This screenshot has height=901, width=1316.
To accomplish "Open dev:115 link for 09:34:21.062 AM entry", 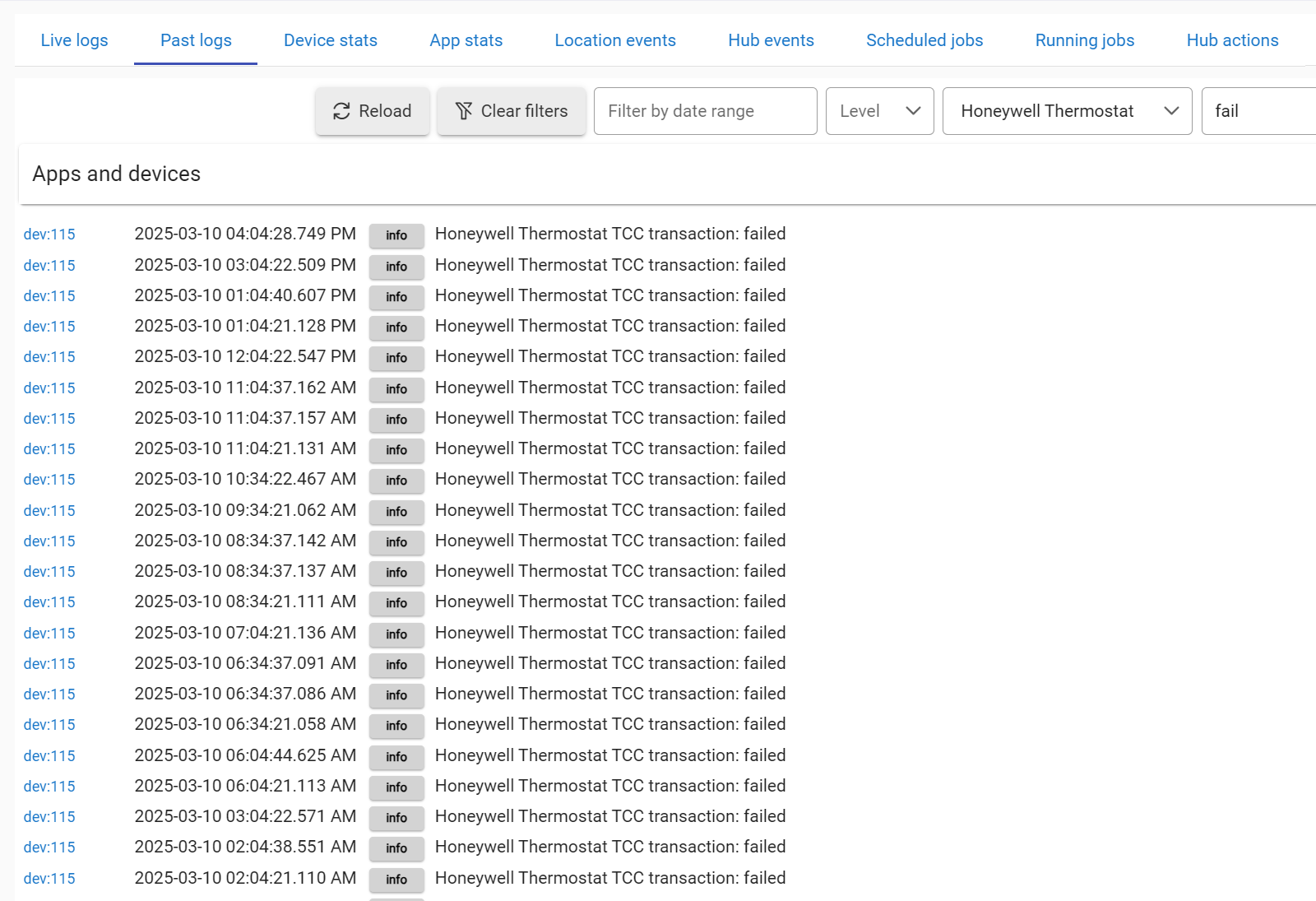I will (x=49, y=511).
